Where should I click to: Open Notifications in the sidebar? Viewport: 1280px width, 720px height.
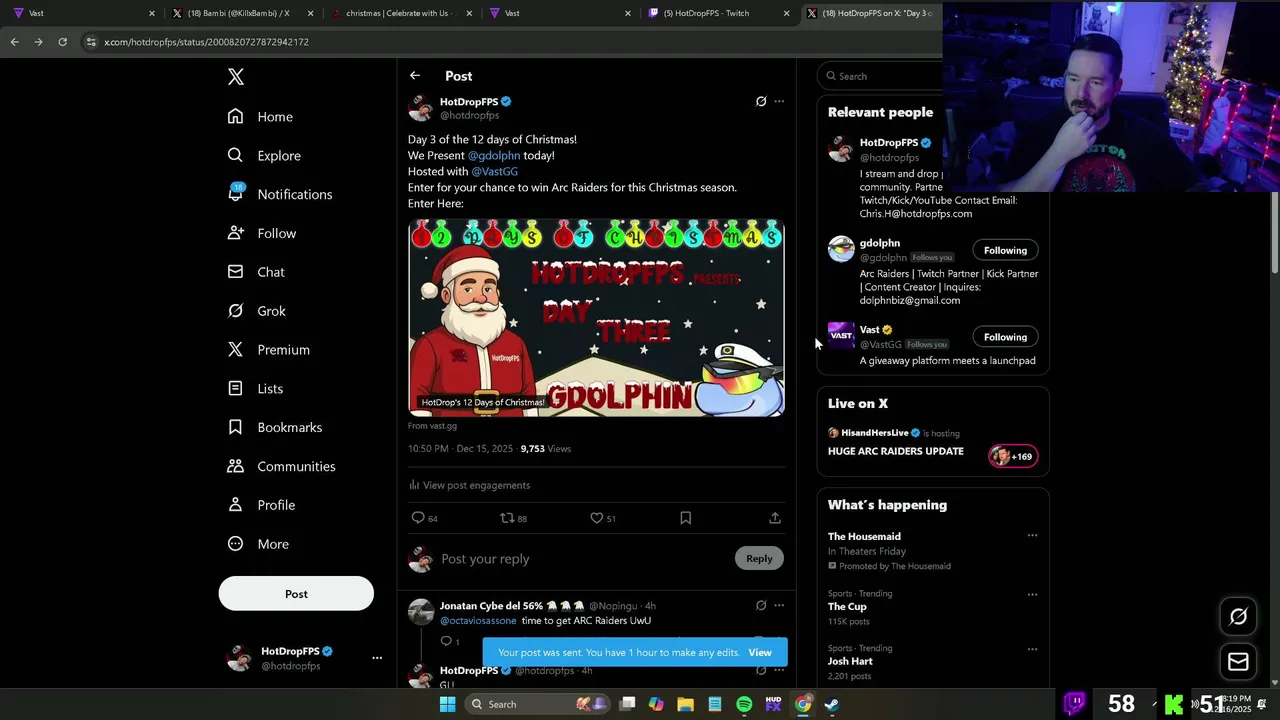coord(279,194)
